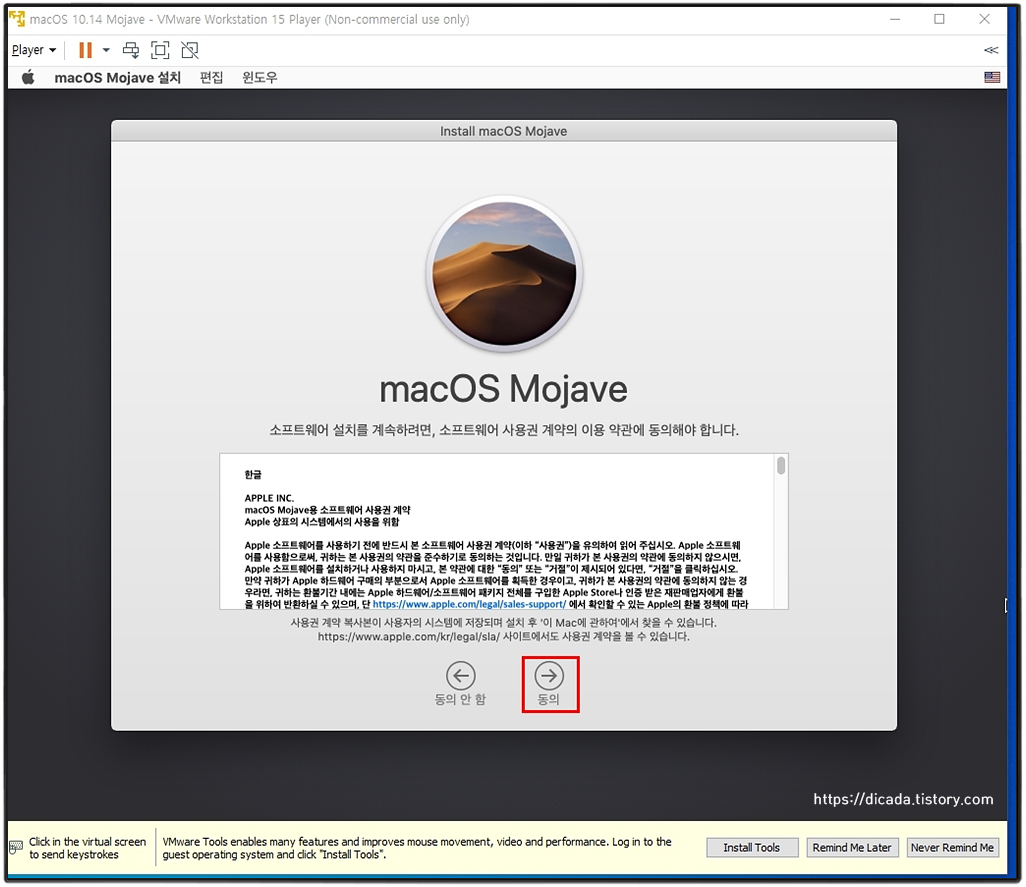
Task: Enter full screen mode icon
Action: tap(160, 50)
